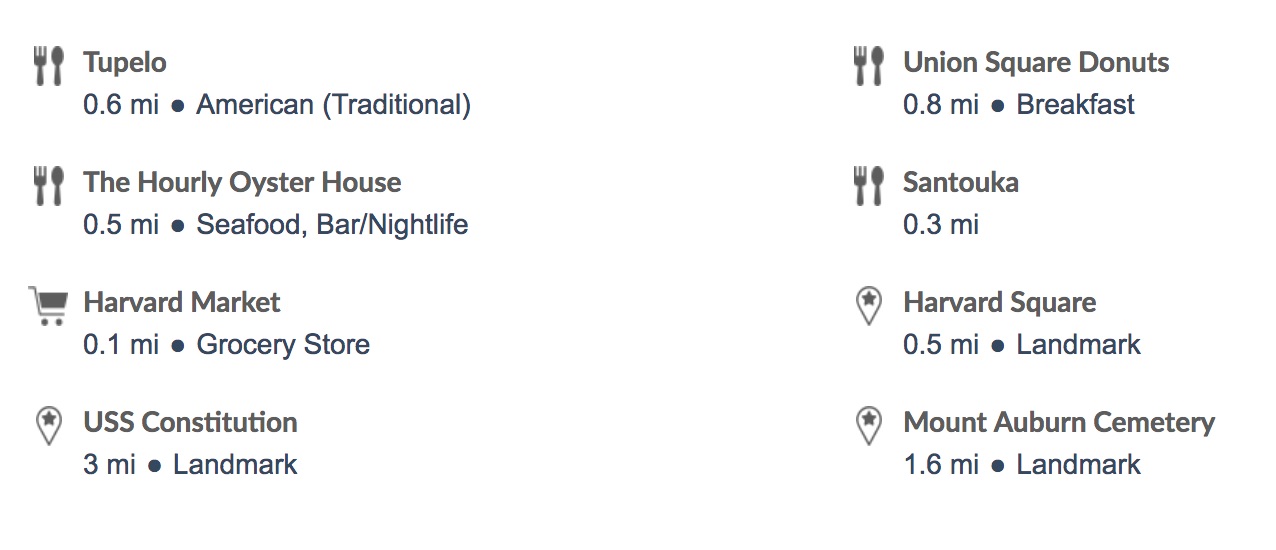
Task: Click the fork-knife icon beside Tupelo
Action: point(49,66)
